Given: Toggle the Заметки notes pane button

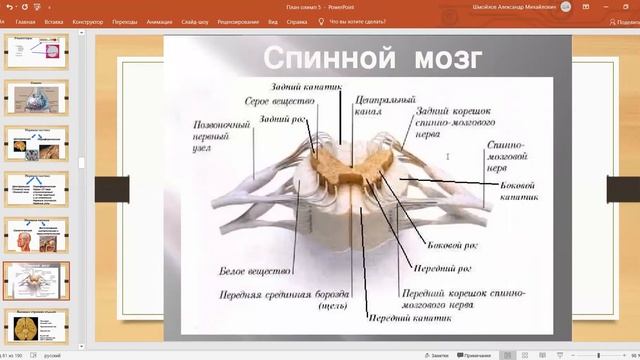Looking at the screenshot, I should (437, 356).
